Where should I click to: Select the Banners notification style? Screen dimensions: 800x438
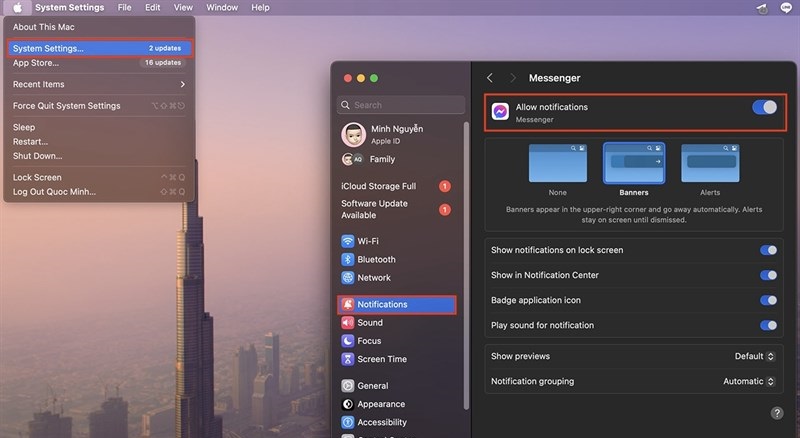pos(634,163)
